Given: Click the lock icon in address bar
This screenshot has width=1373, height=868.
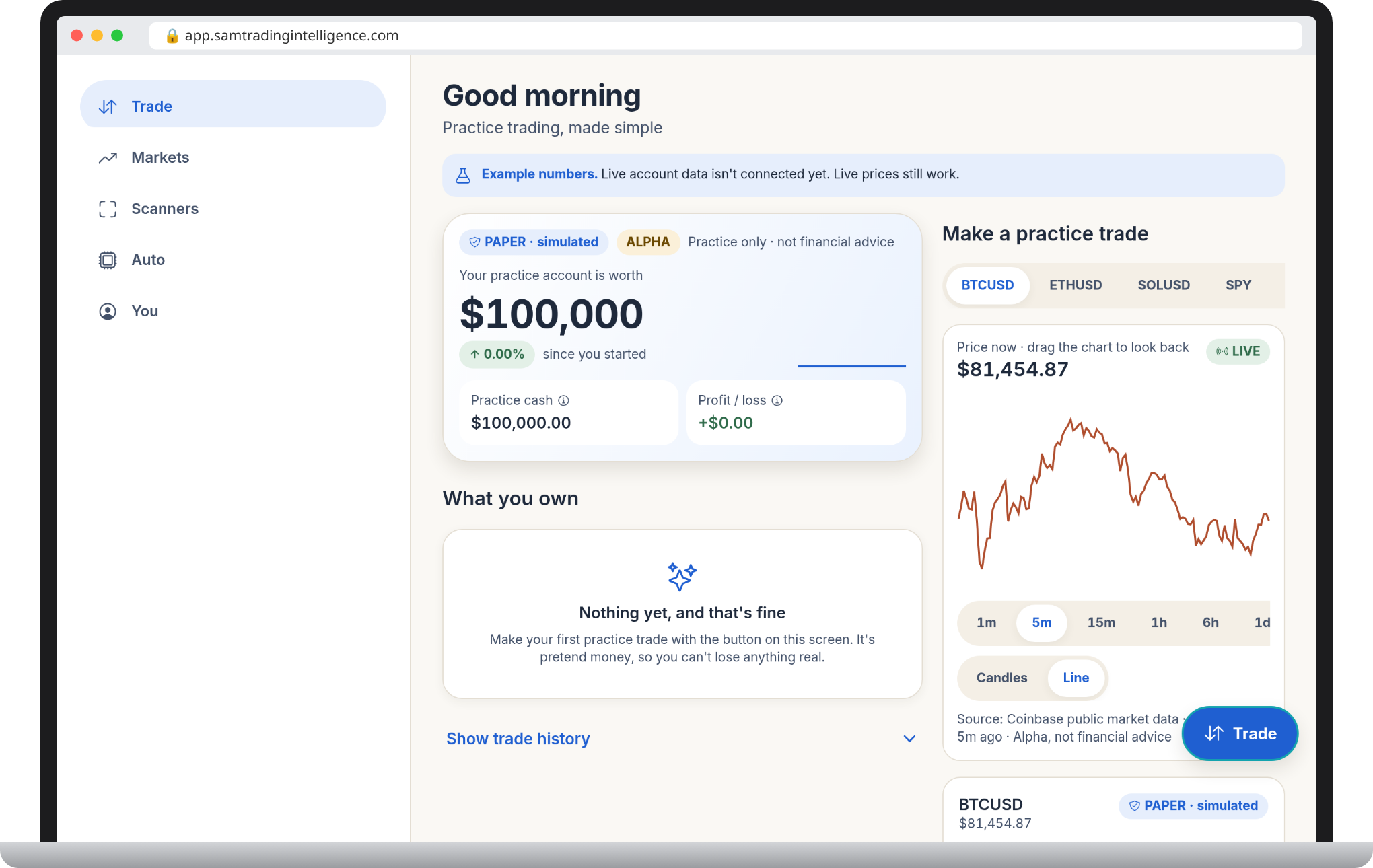Looking at the screenshot, I should [172, 36].
